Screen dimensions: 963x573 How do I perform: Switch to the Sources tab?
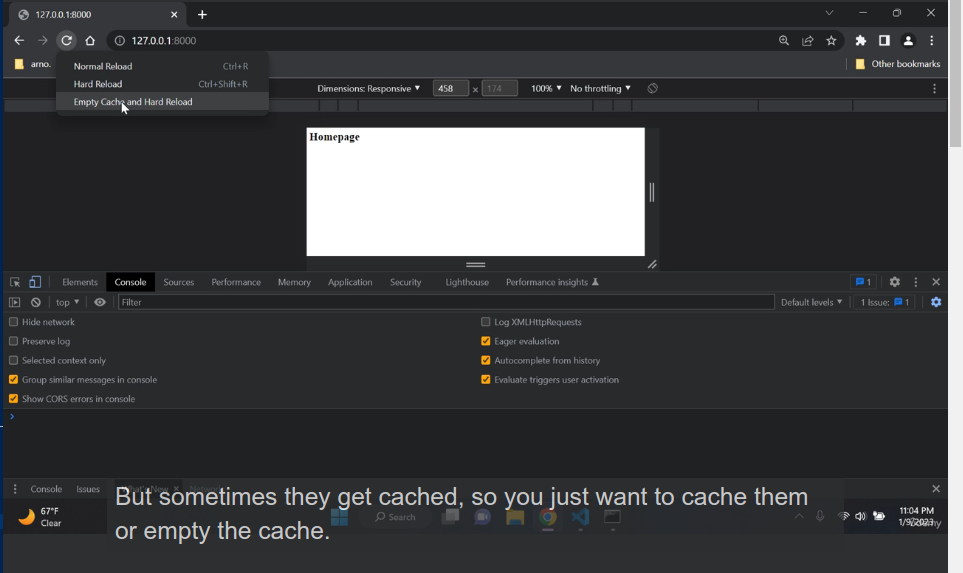(179, 282)
